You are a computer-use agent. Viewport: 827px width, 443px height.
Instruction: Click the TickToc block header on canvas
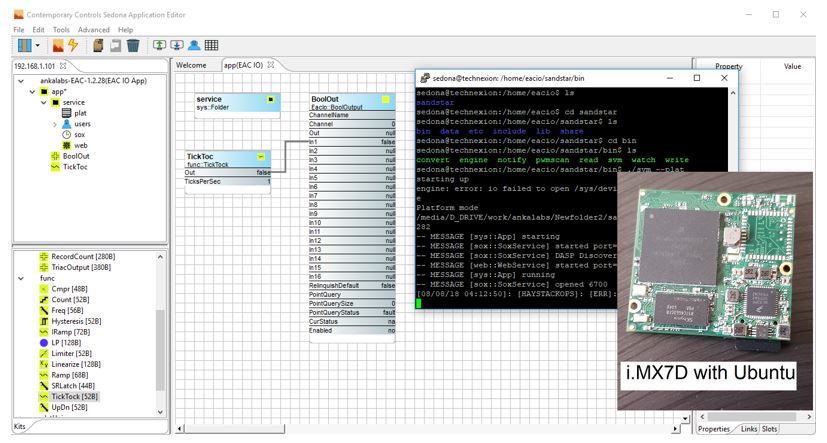coord(227,159)
